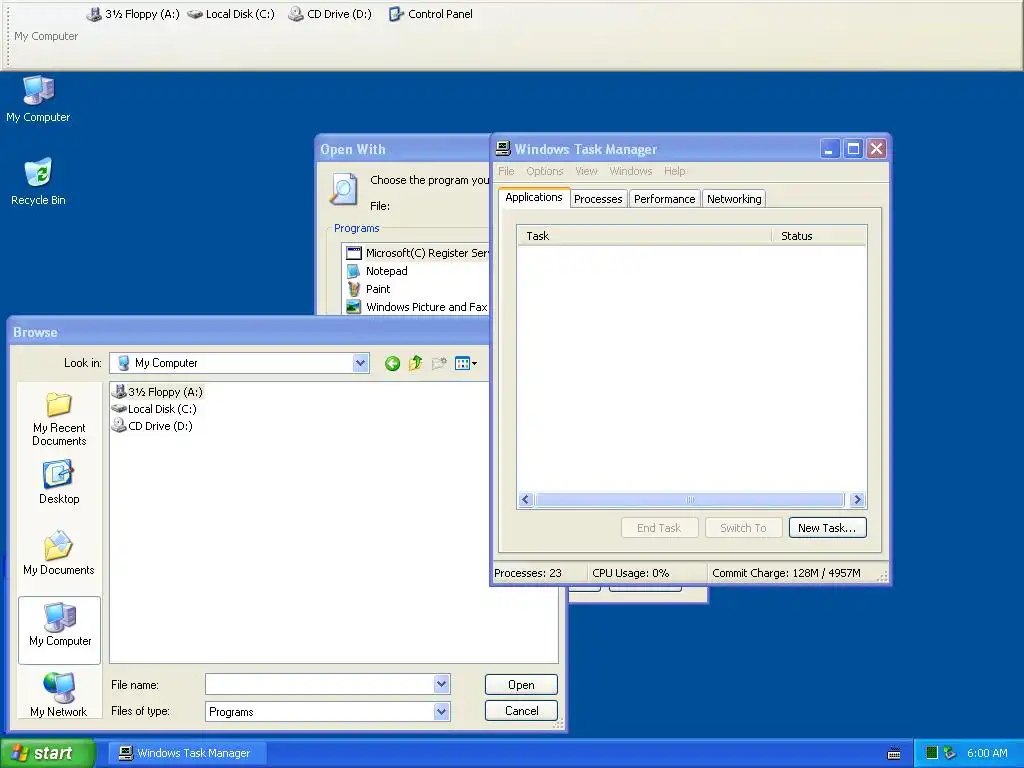This screenshot has width=1024, height=768.
Task: Select CD Drive (D:) in file list
Action: click(152, 426)
